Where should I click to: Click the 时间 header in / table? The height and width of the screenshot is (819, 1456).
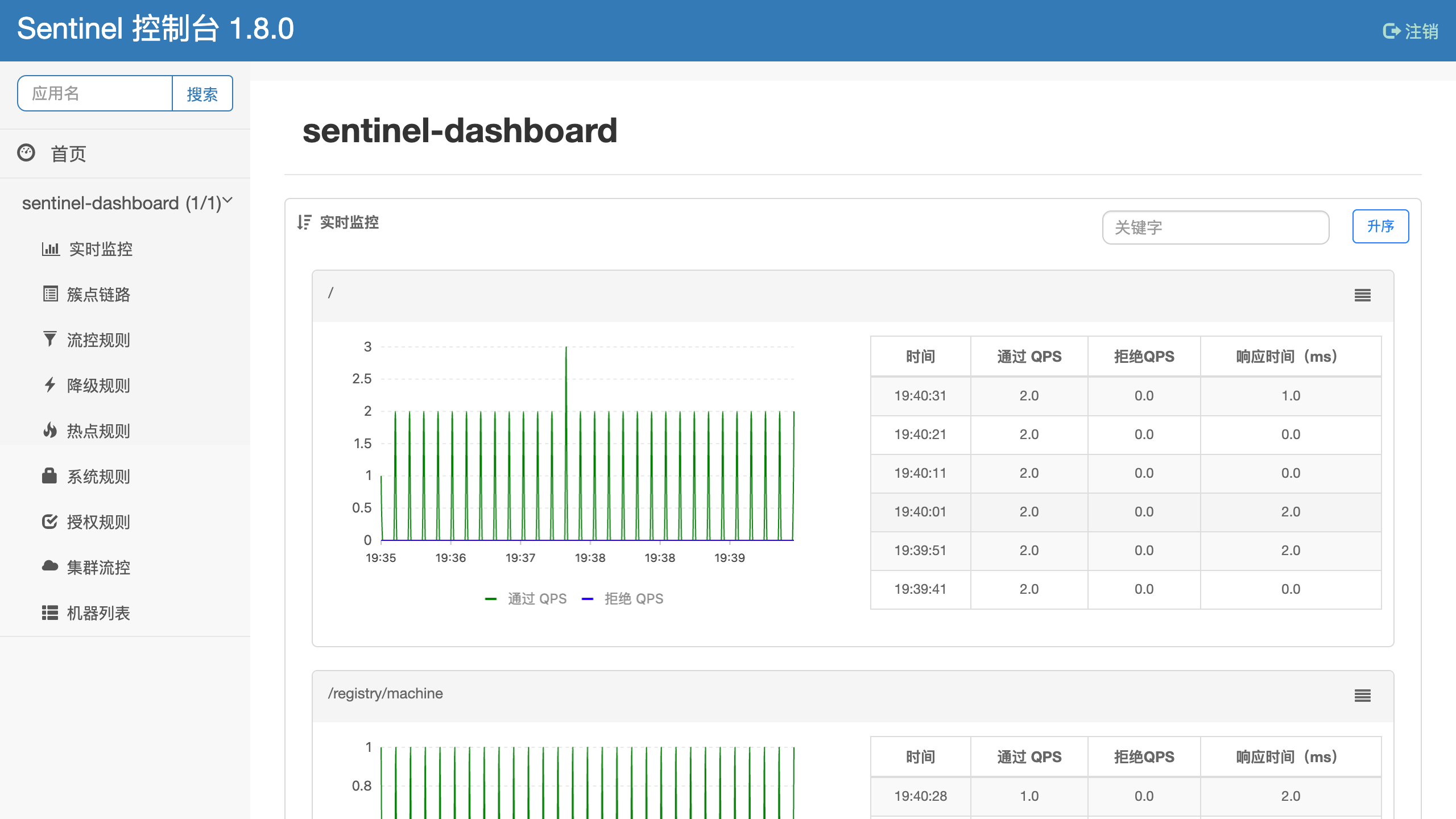tap(920, 357)
